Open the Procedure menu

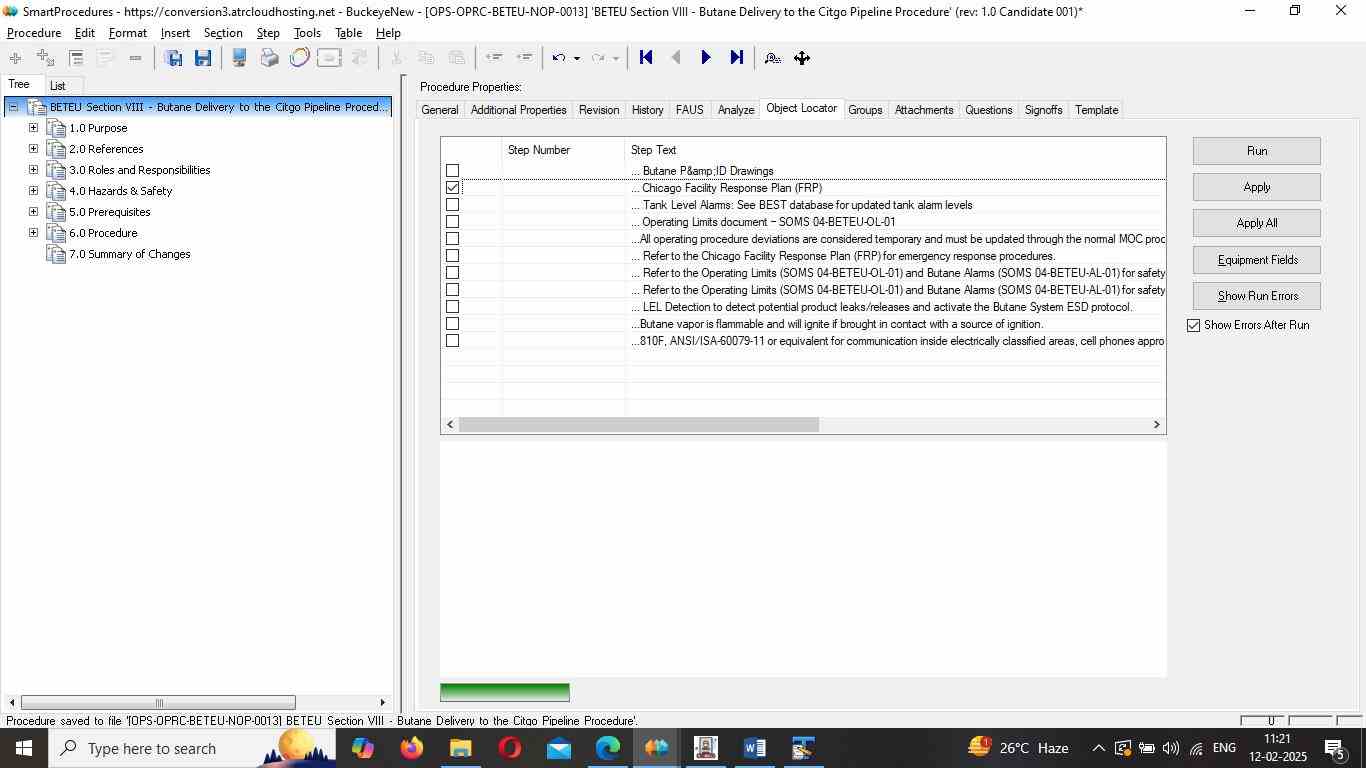34,33
